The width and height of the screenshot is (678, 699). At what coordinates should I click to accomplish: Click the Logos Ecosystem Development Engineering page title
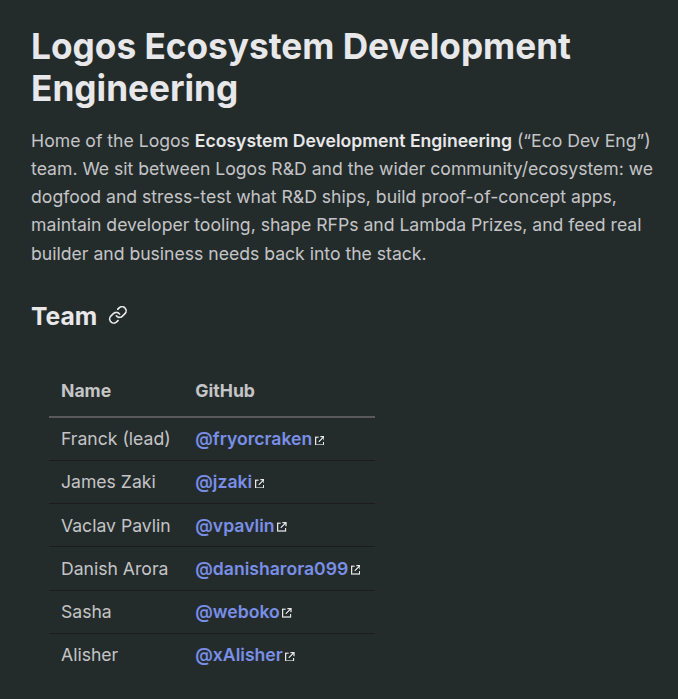point(301,68)
